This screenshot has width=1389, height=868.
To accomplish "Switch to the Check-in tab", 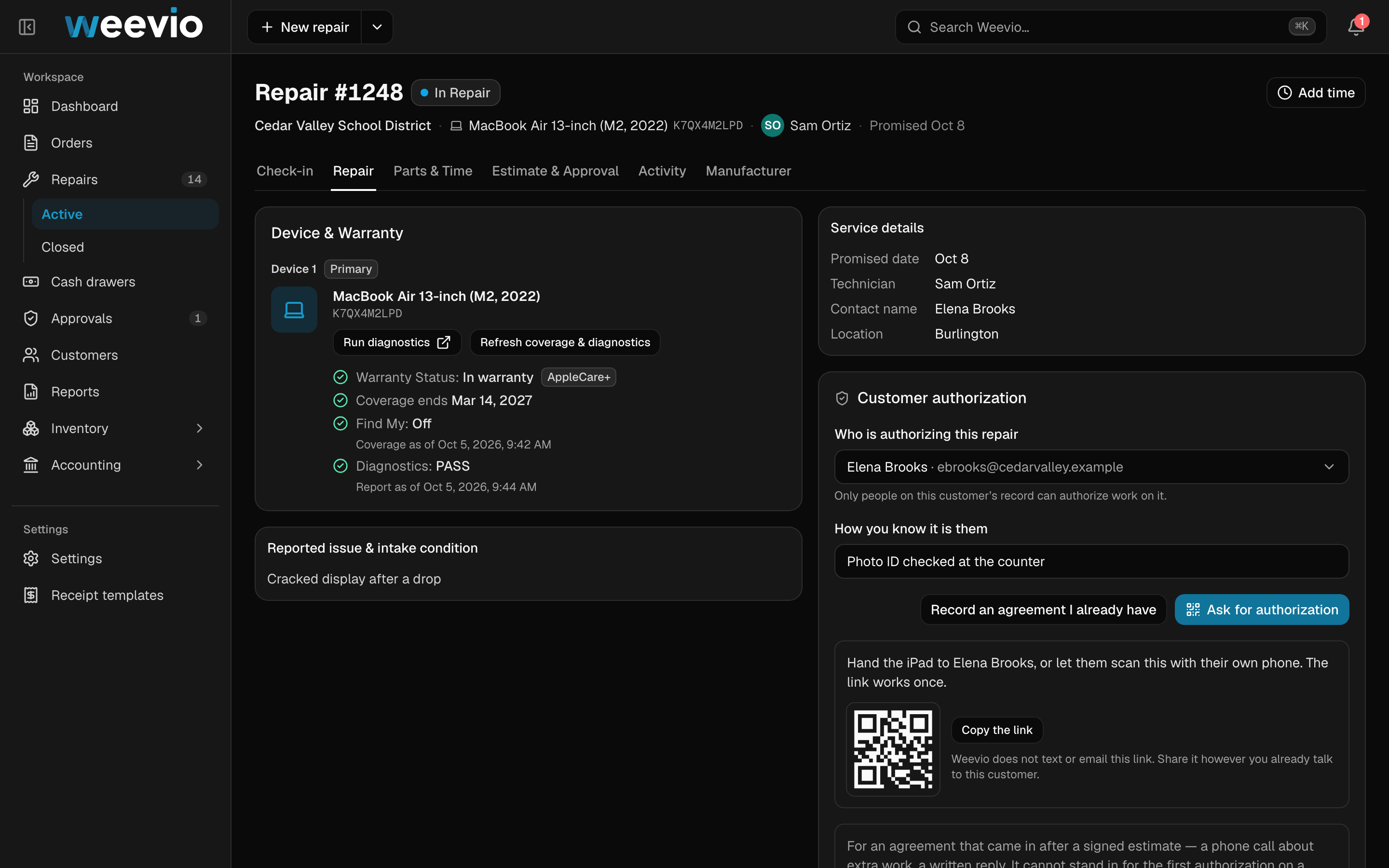I will 285,171.
